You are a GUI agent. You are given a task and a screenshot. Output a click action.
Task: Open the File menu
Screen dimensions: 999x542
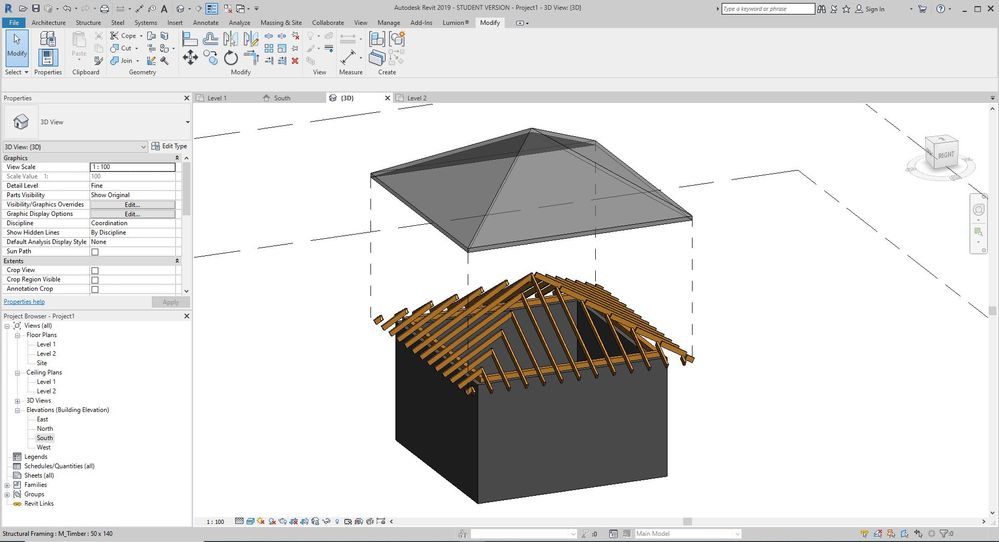click(x=14, y=22)
